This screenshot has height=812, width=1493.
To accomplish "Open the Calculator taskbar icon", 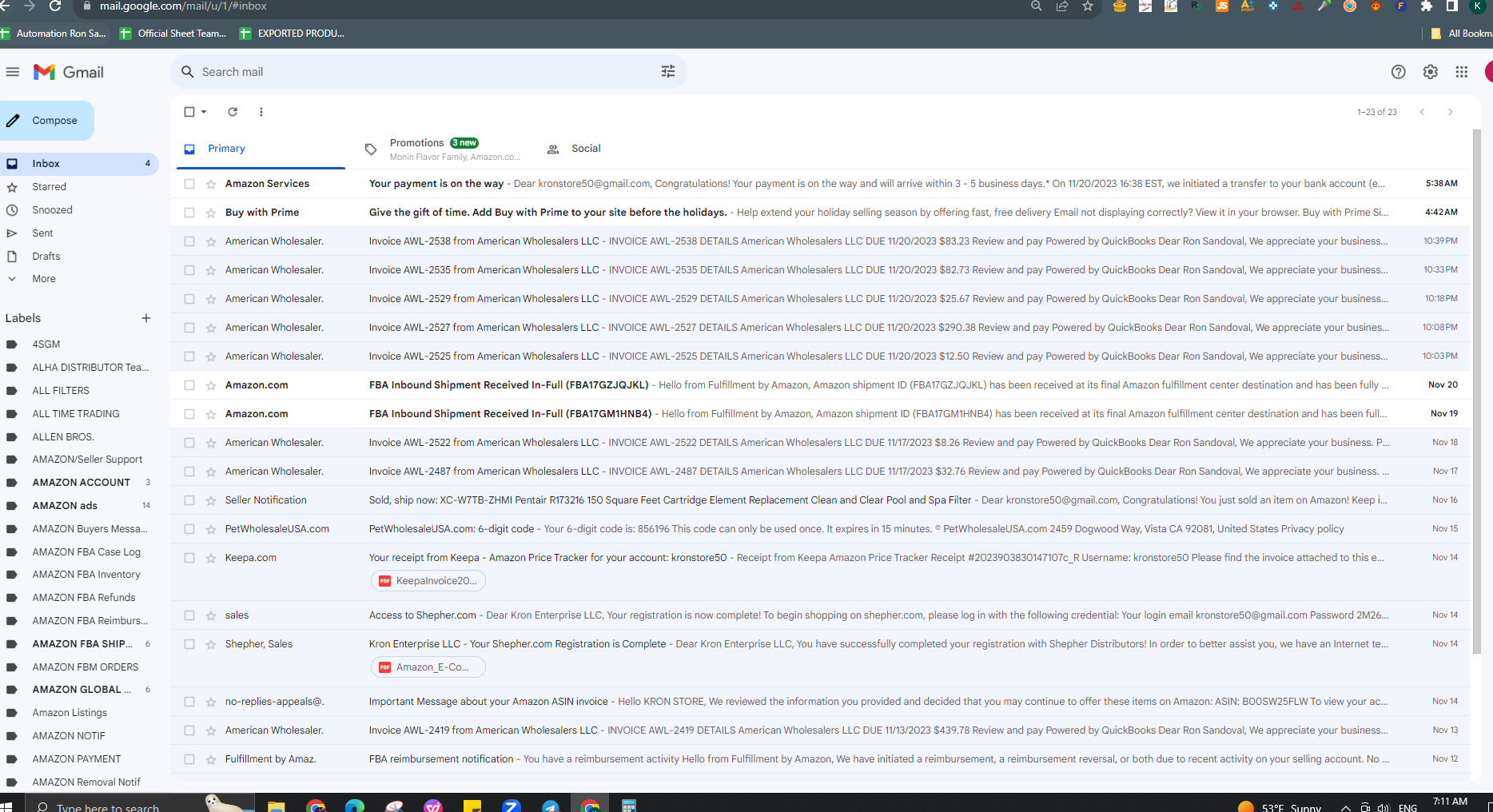I will pos(629,806).
